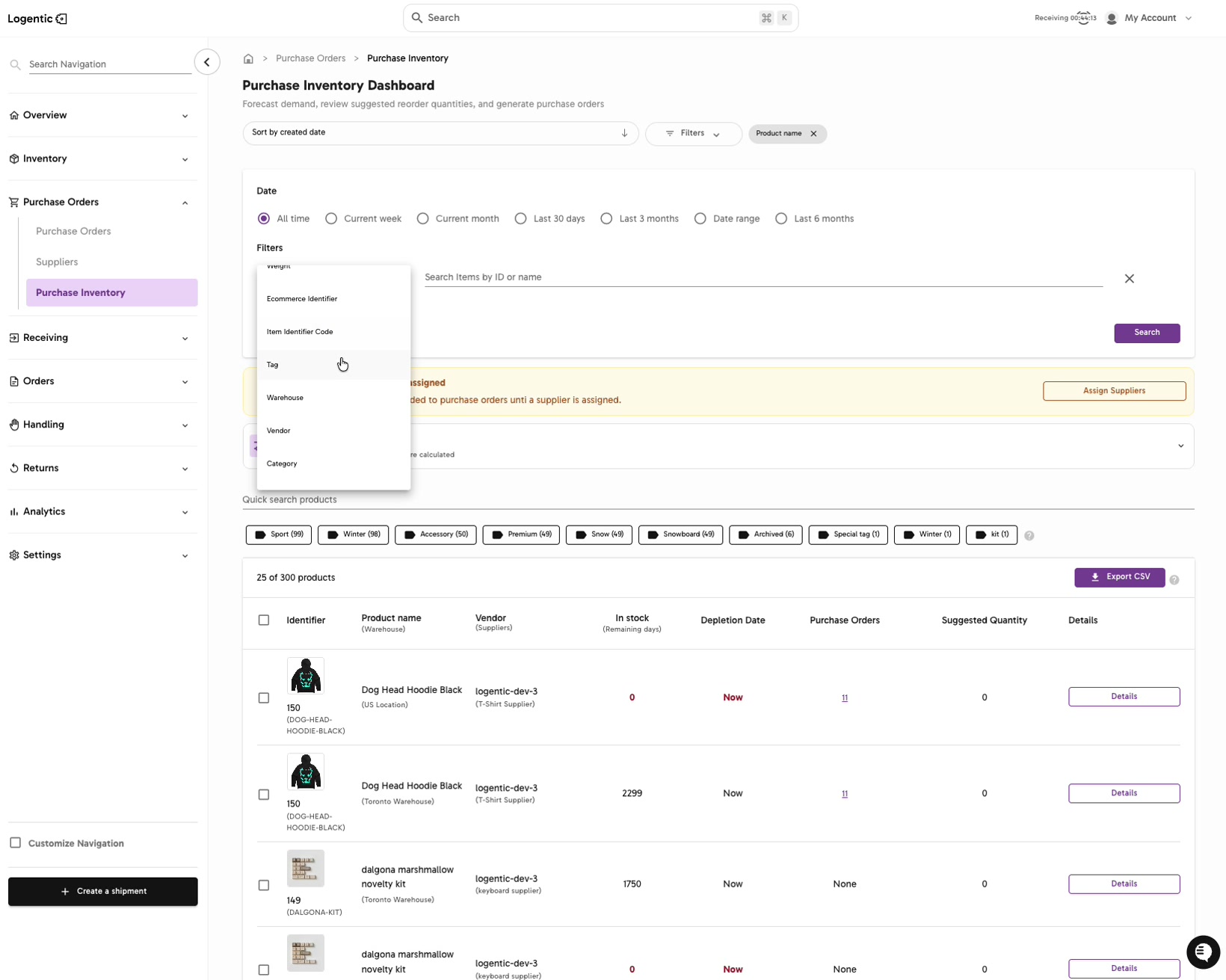
Task: Click the sort direction arrow icon
Action: [x=624, y=133]
